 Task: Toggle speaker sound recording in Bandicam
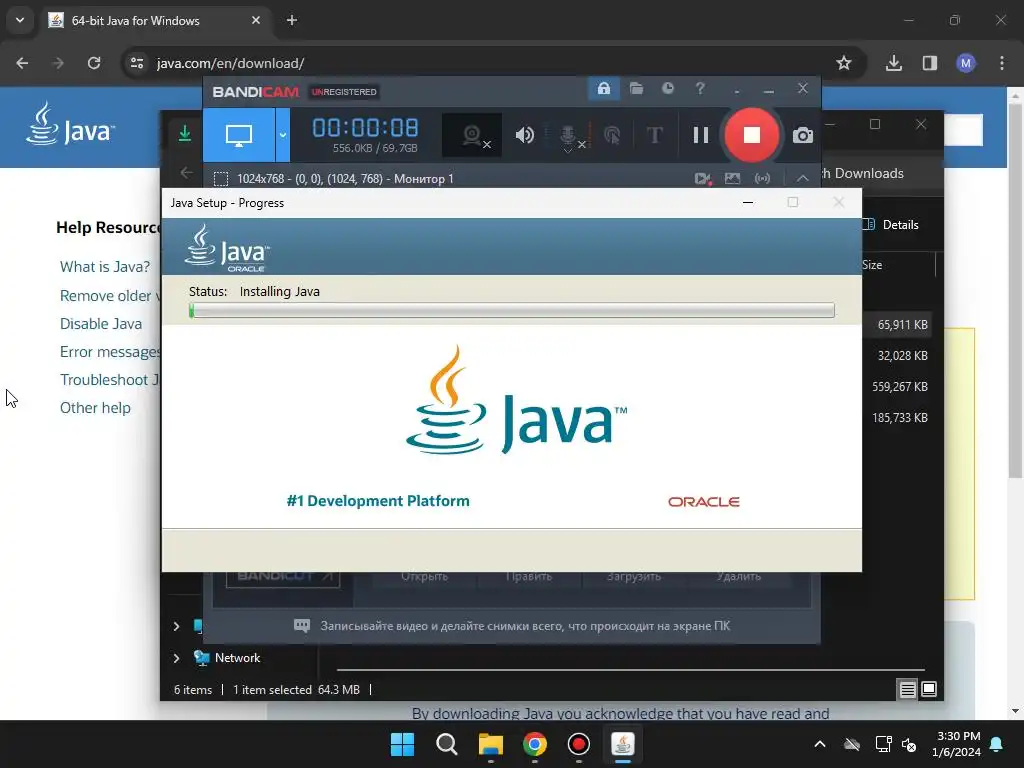click(524, 135)
